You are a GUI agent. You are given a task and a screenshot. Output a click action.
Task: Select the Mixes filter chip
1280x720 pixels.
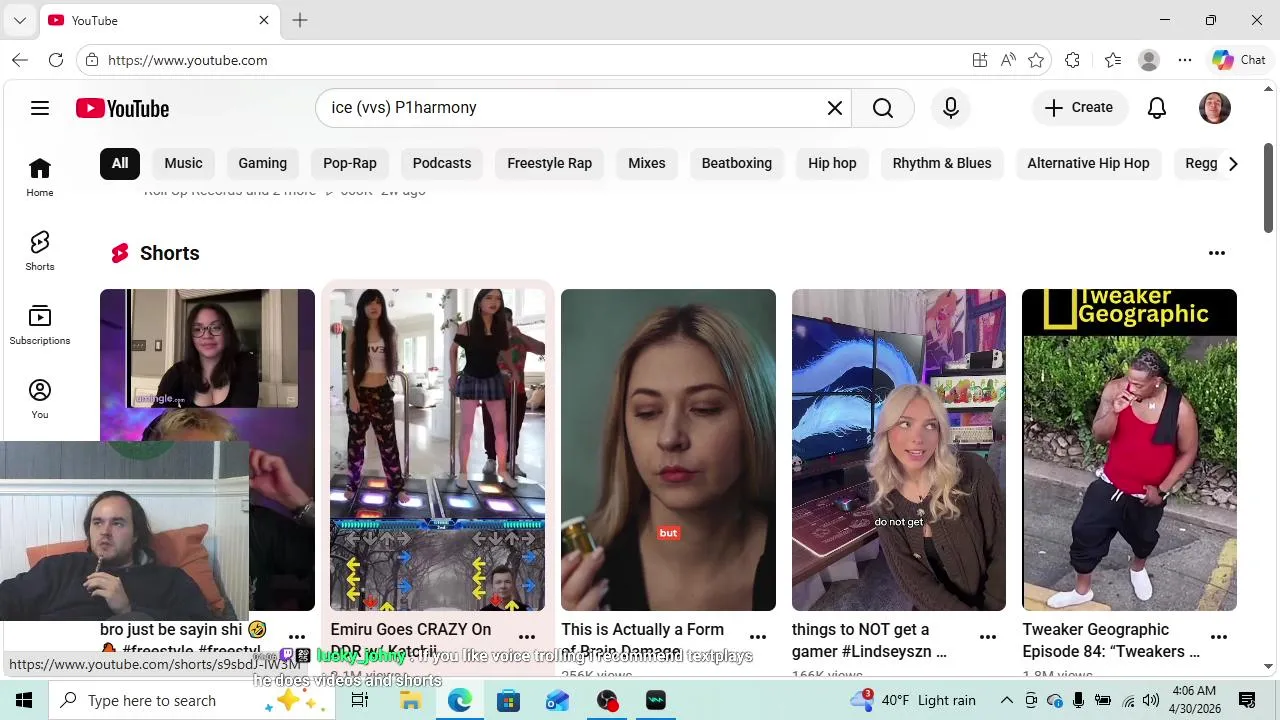click(x=647, y=163)
